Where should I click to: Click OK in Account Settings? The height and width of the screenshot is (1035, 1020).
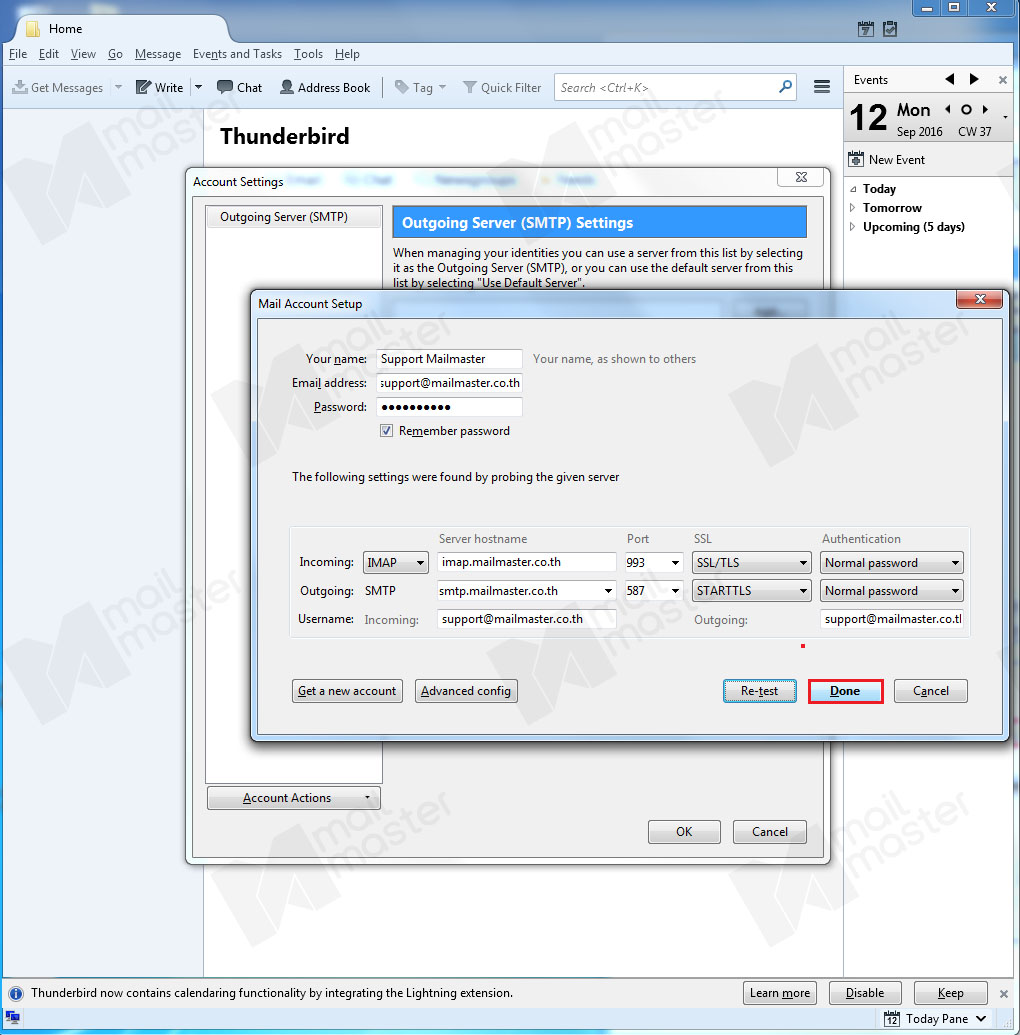click(x=684, y=832)
